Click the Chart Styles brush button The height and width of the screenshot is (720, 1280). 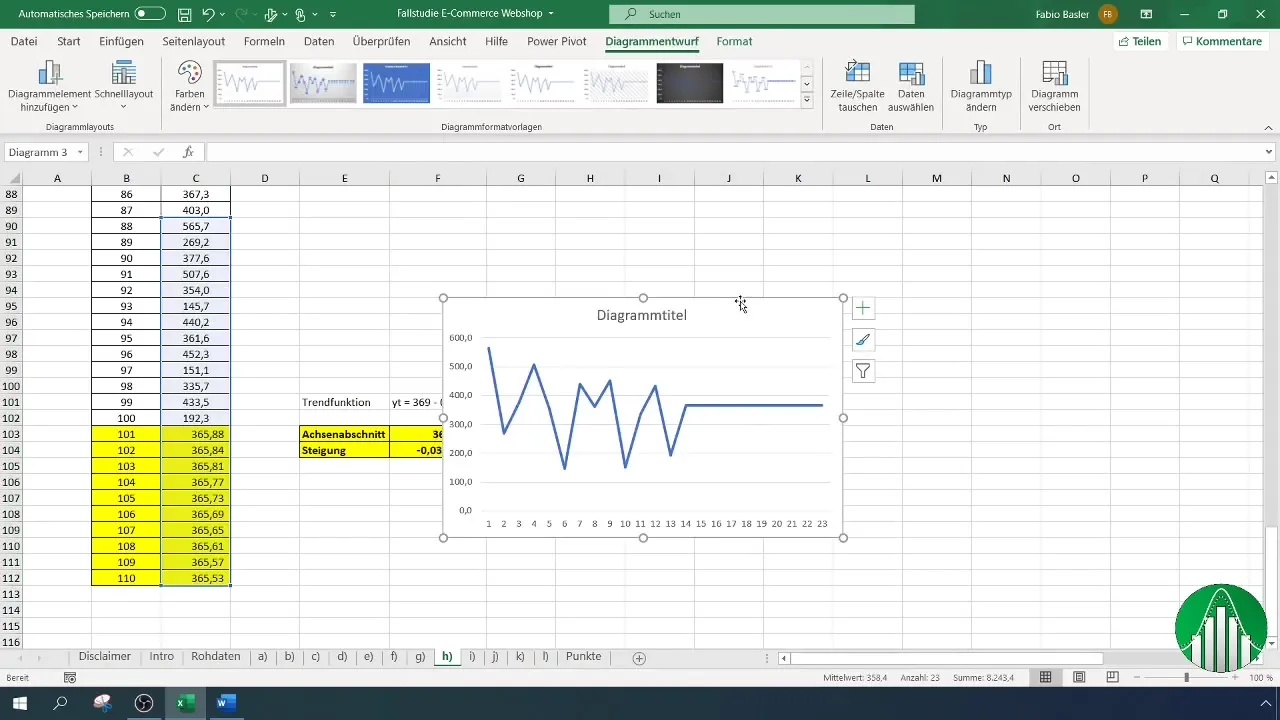(863, 340)
